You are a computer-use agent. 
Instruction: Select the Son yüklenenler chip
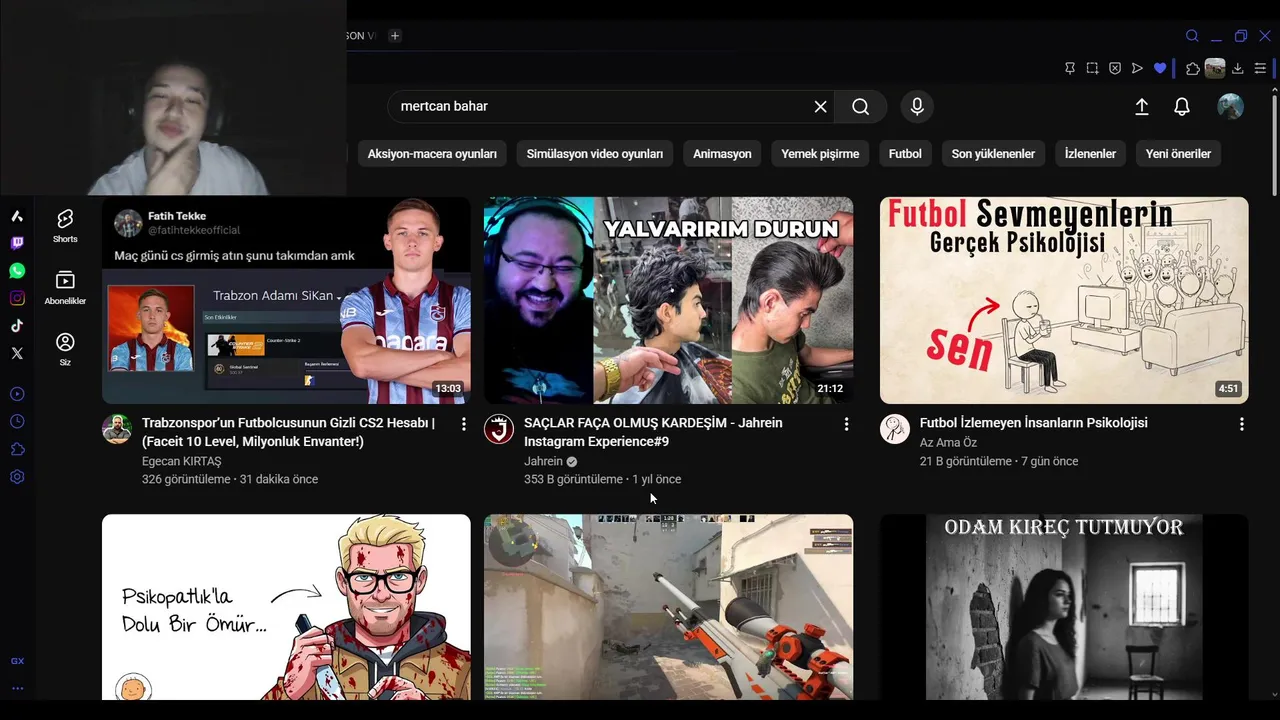(x=993, y=154)
